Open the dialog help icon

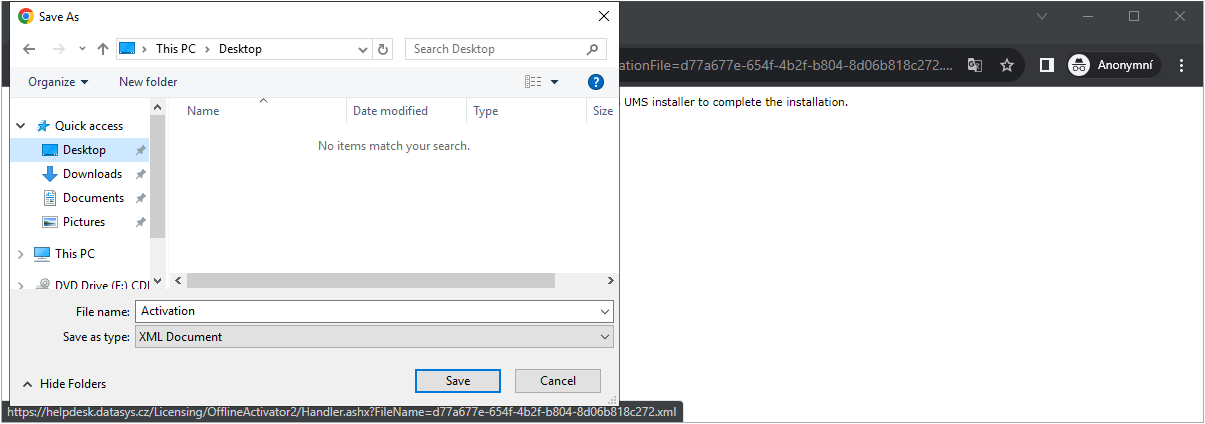click(596, 82)
